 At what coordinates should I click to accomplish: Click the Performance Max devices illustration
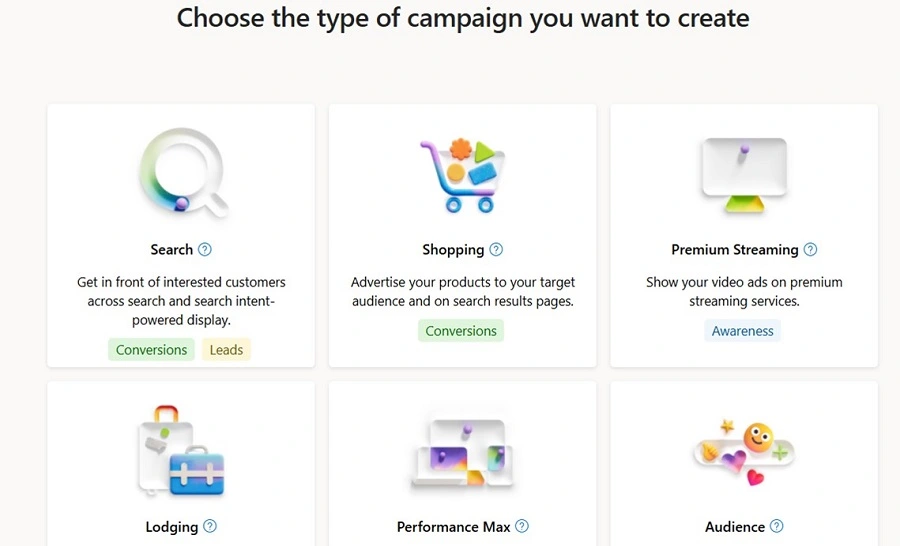pyautogui.click(x=462, y=453)
